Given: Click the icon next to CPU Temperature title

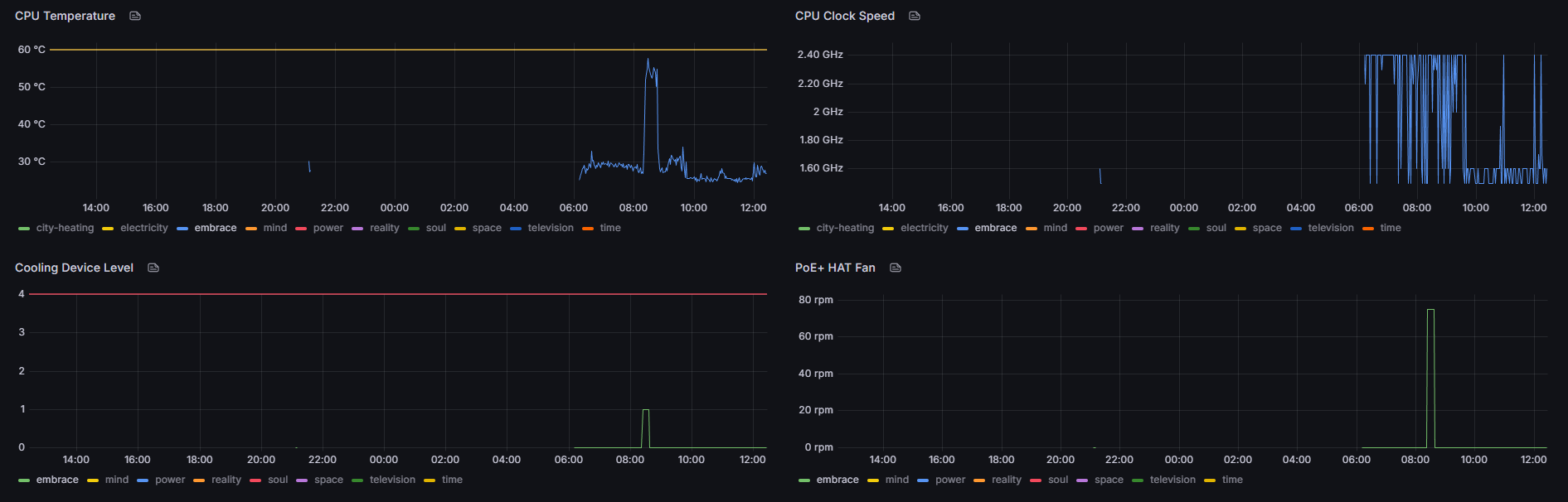Looking at the screenshot, I should point(135,16).
